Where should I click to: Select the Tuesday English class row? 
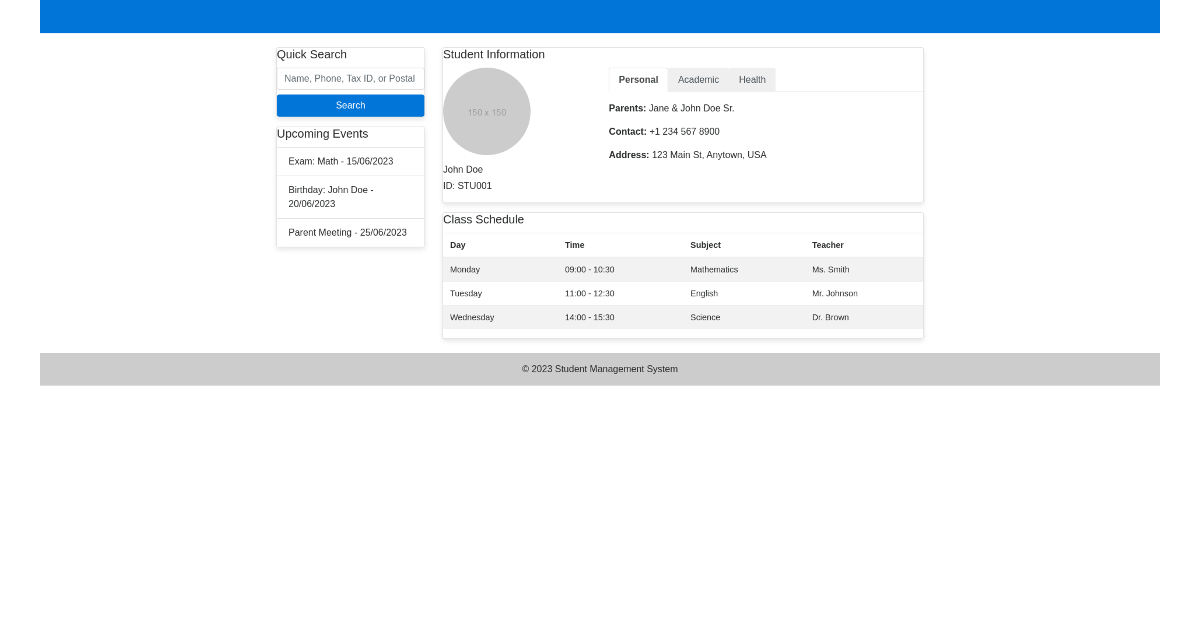pos(683,293)
